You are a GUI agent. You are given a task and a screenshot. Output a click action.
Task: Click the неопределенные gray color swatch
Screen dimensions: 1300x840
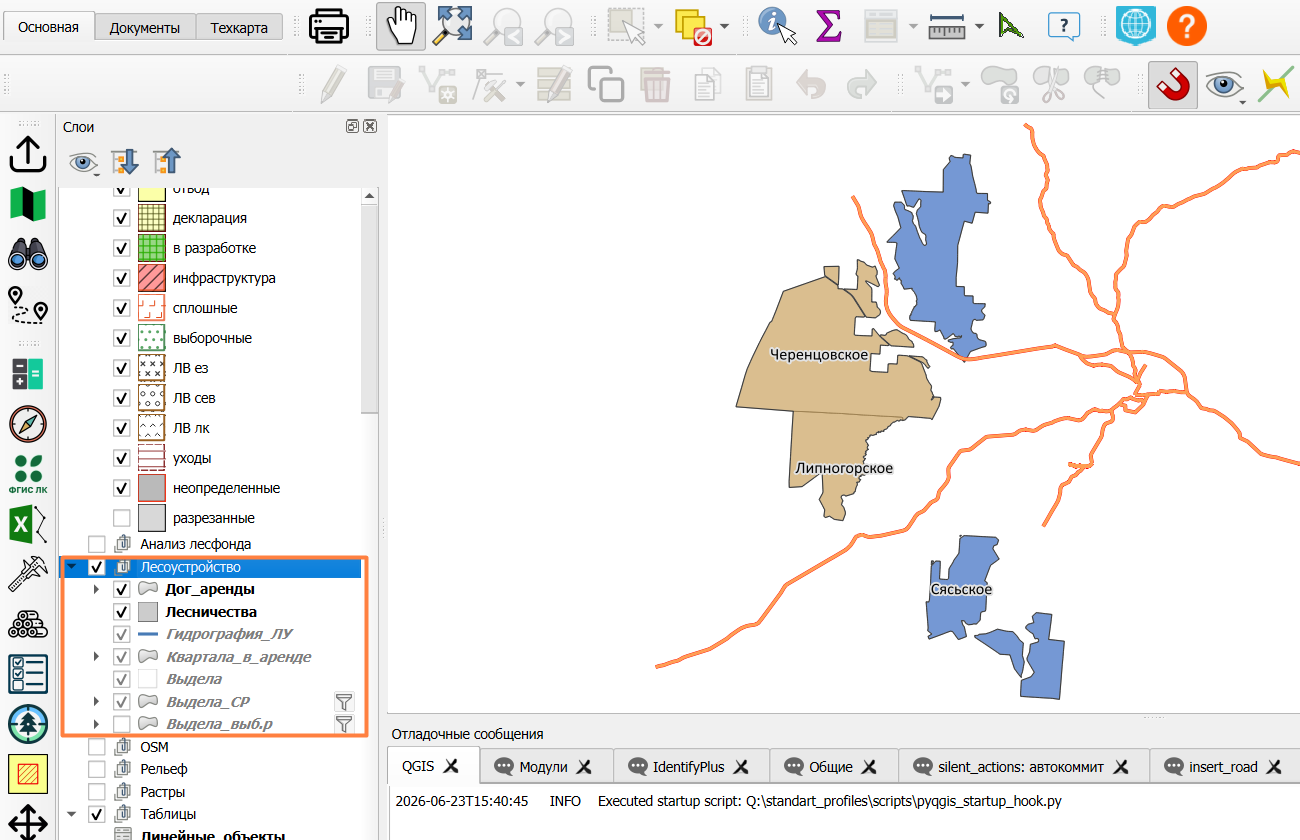(x=151, y=488)
